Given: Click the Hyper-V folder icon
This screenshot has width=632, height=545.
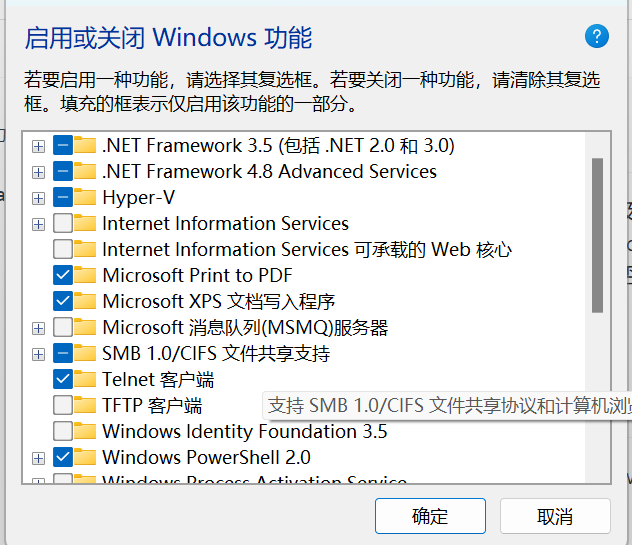Looking at the screenshot, I should coord(86,197).
